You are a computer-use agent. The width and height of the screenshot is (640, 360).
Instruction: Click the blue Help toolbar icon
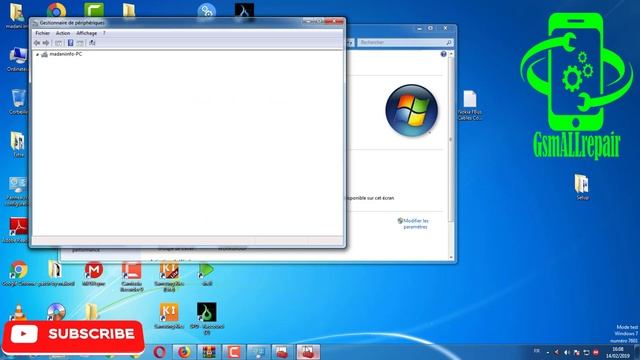pyautogui.click(x=70, y=43)
